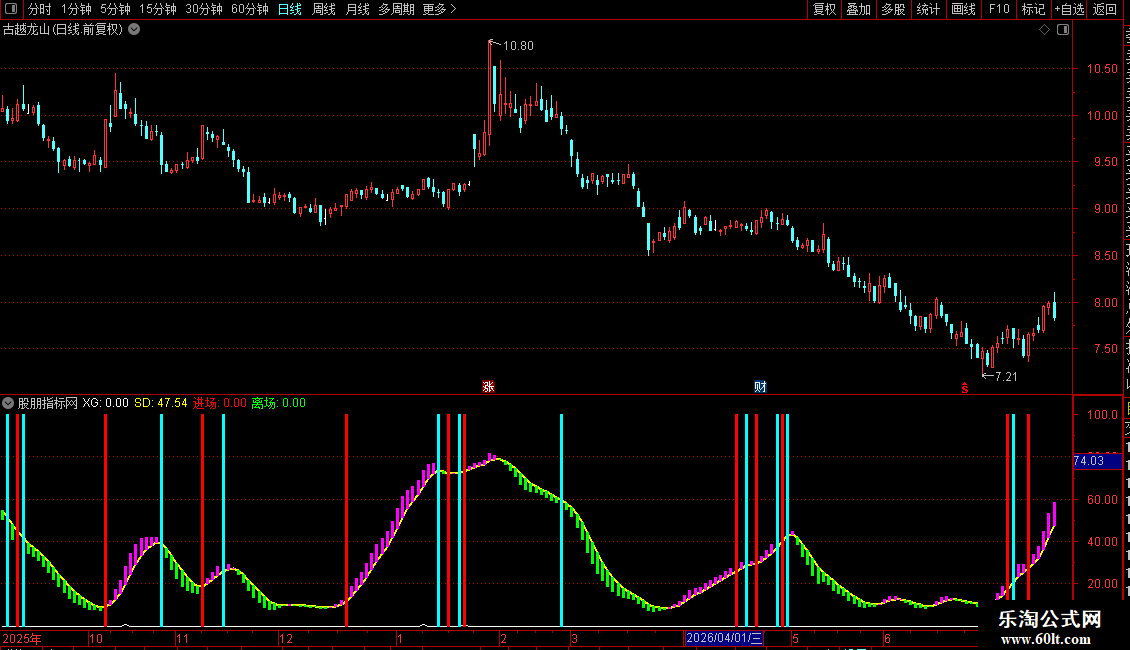
Task: Switch to 月线 monthly chart
Action: 357,9
